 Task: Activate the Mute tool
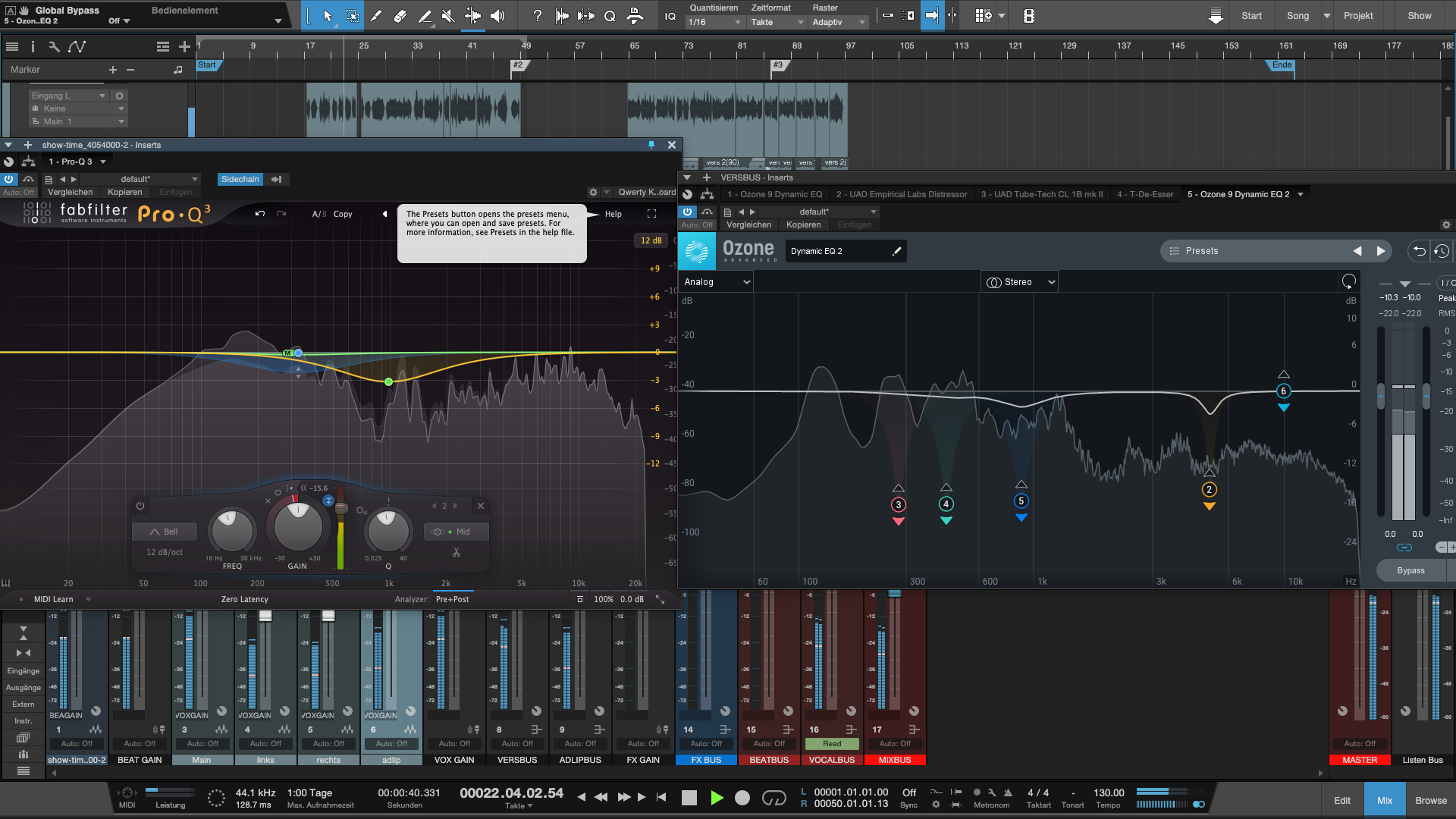(448, 15)
